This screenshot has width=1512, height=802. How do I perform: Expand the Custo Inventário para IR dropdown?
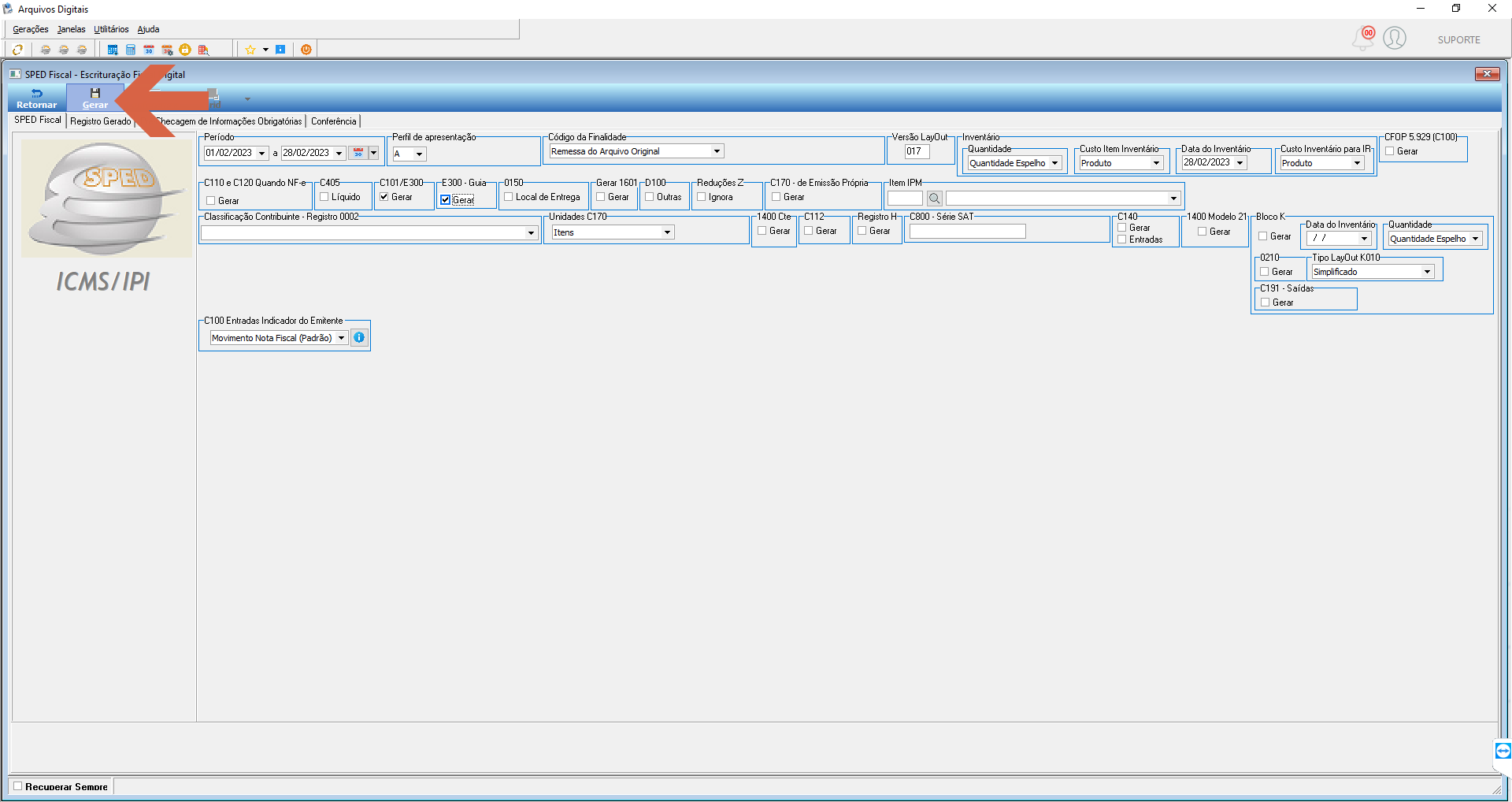click(1357, 163)
